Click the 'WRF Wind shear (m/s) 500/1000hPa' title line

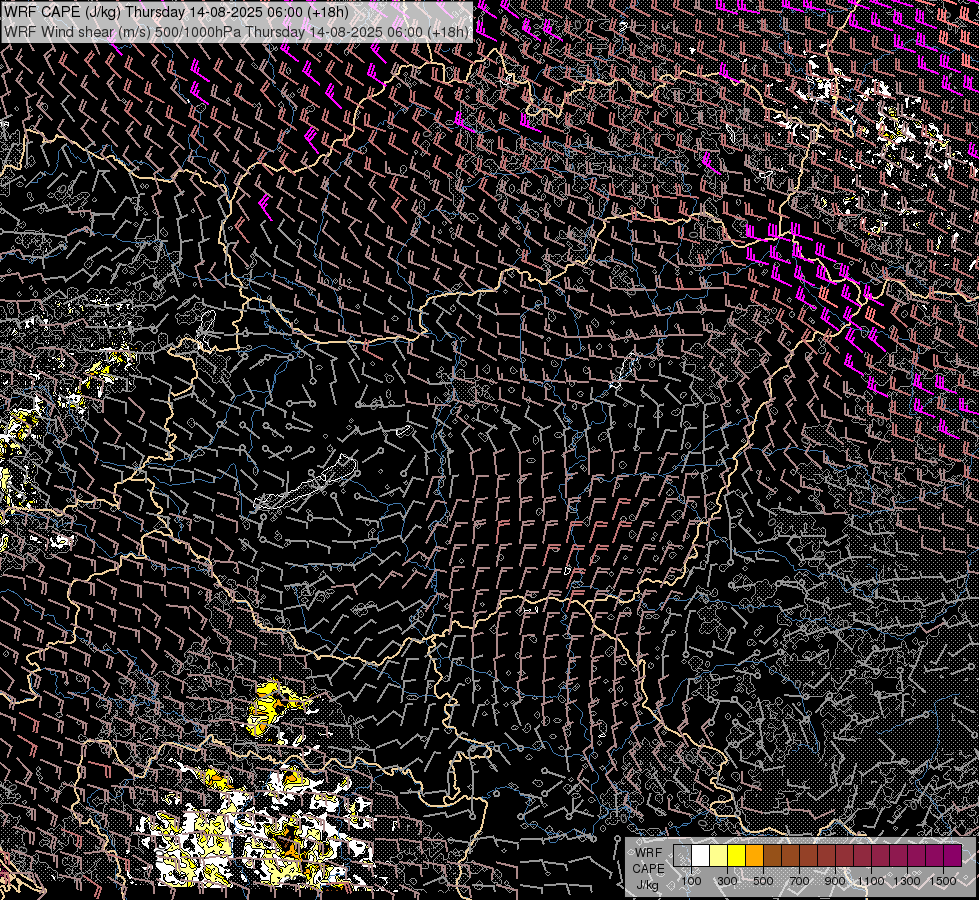236,32
